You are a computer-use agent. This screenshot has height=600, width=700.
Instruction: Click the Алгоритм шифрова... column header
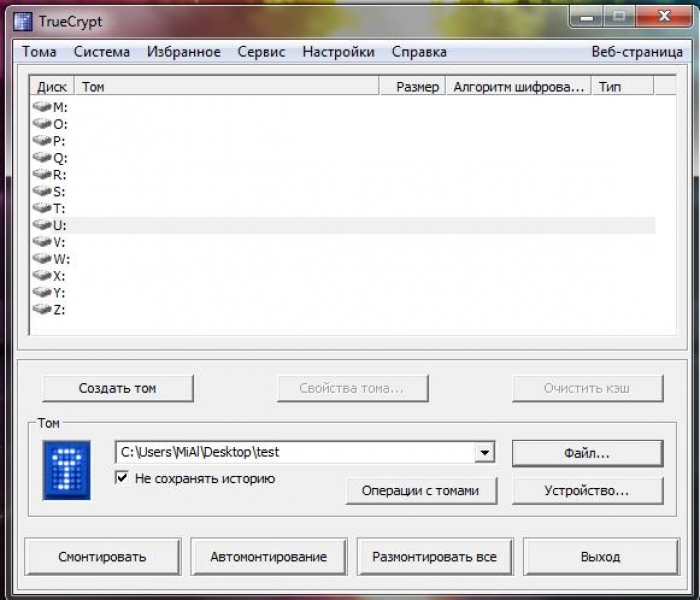coord(519,86)
